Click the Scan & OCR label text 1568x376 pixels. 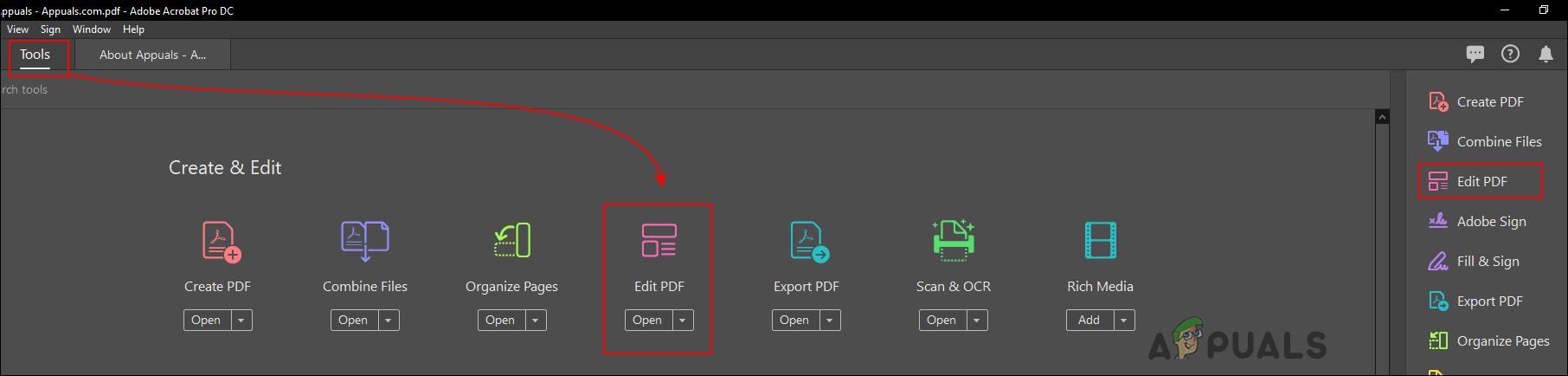pyautogui.click(x=954, y=286)
